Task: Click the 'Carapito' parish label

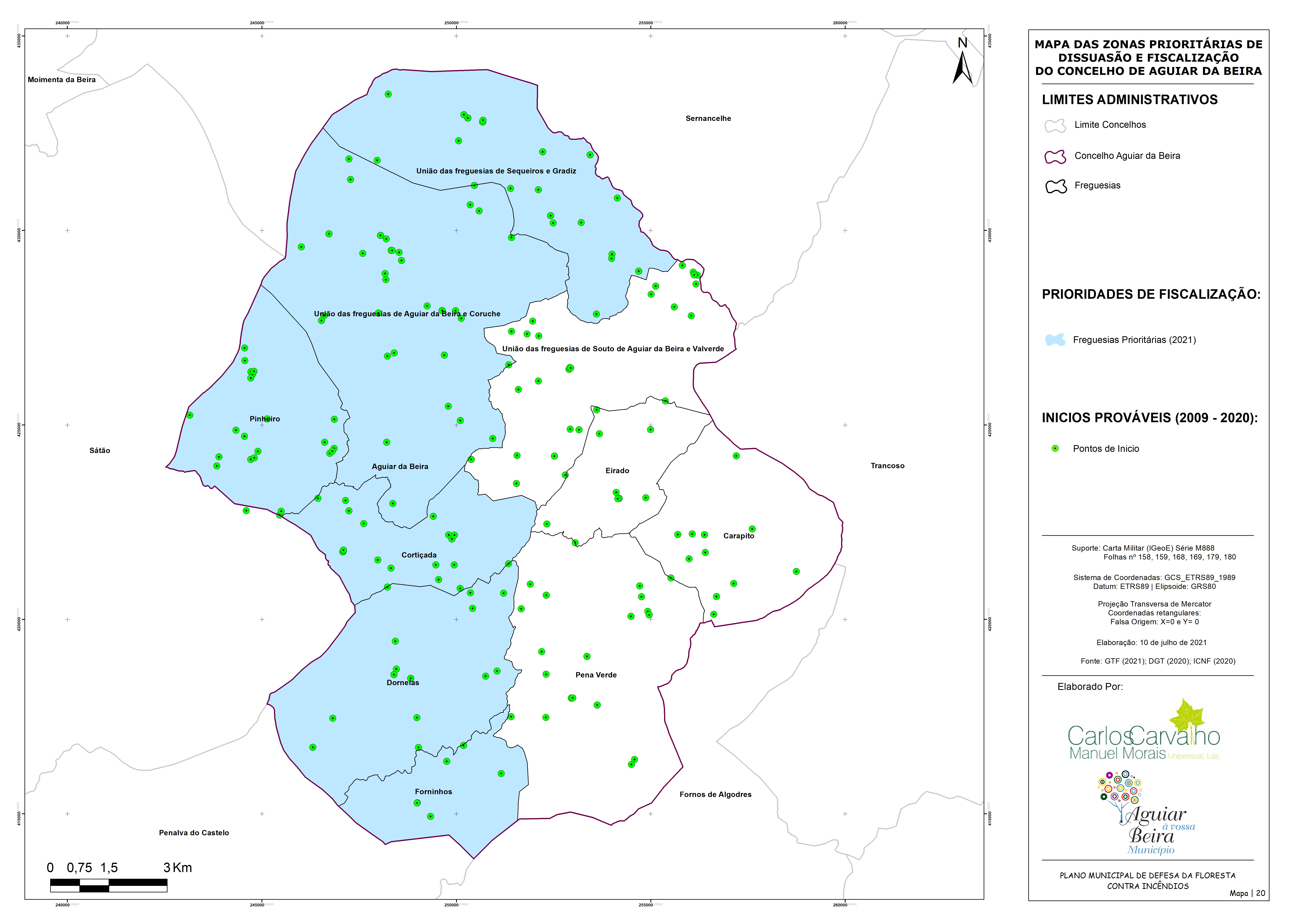Action: 739,536
